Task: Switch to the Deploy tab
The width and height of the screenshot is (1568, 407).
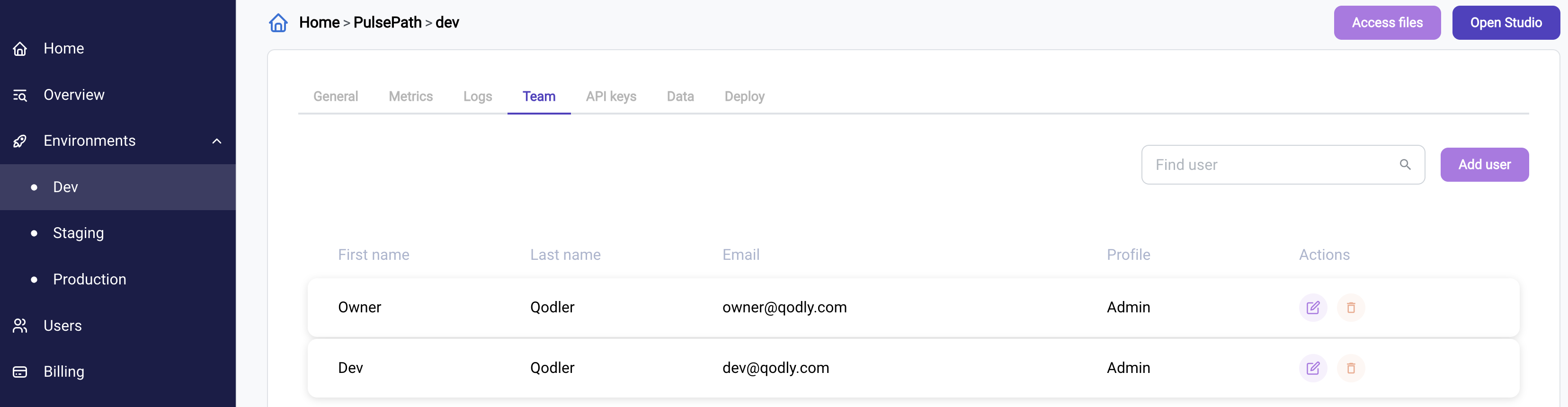Action: (744, 96)
